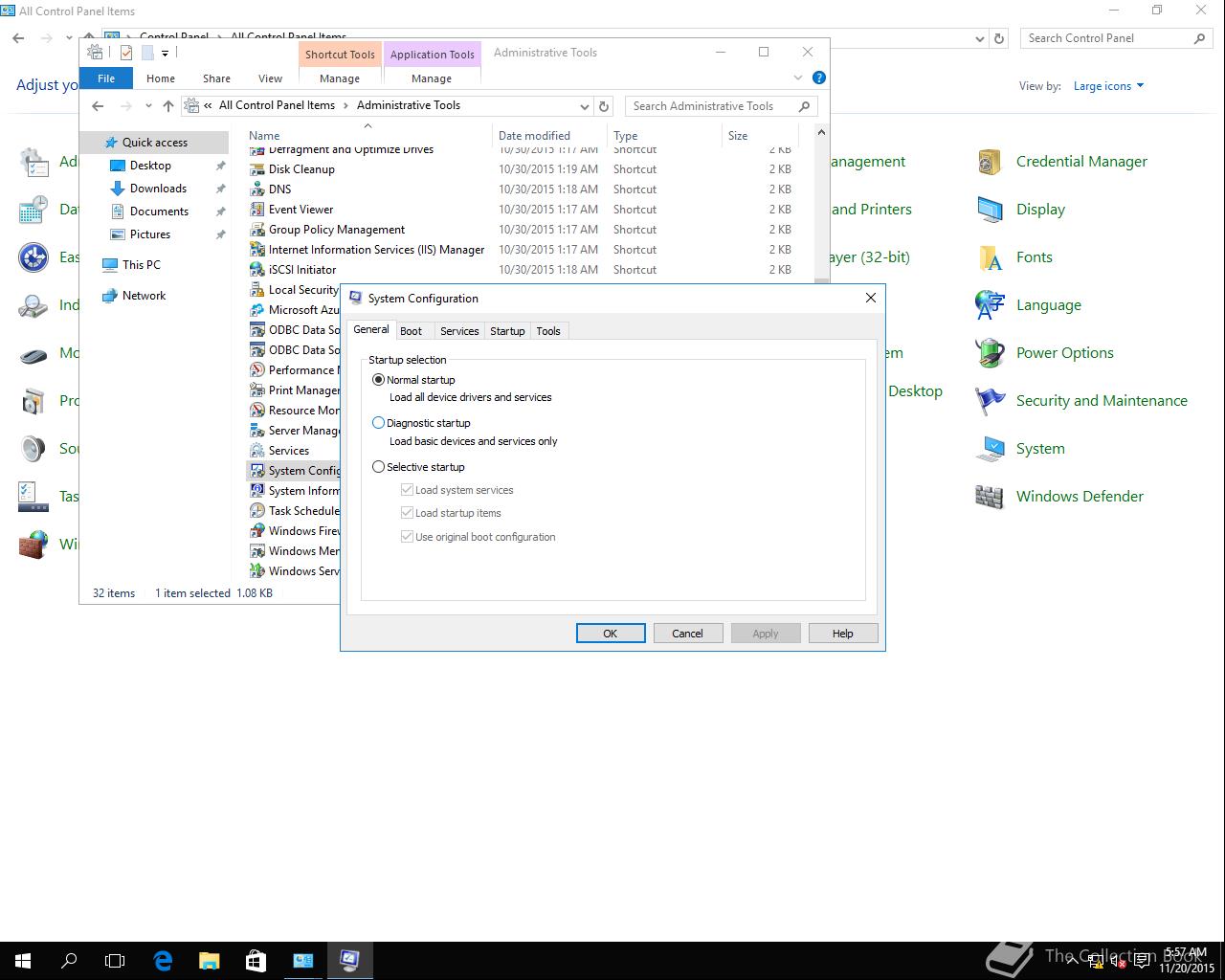Toggle Use original boot configuration checkbox
The width and height of the screenshot is (1225, 980).
407,537
